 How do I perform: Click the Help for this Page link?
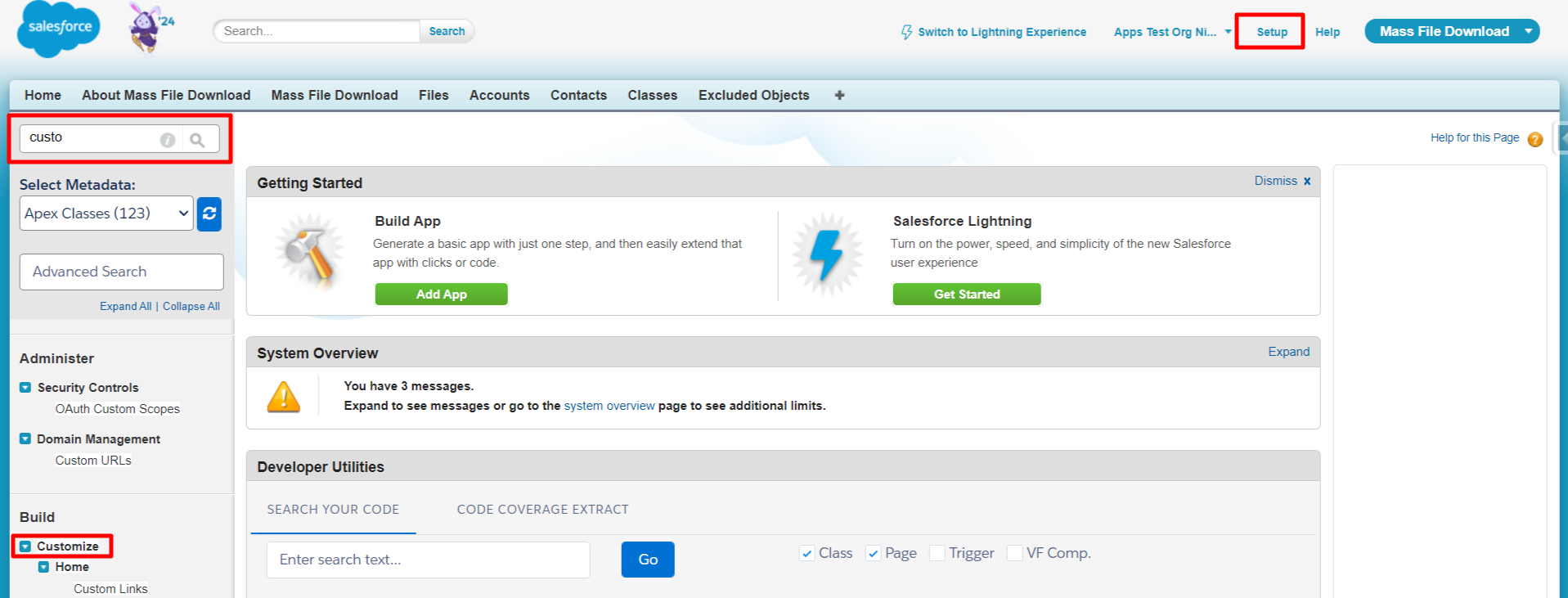click(1475, 137)
